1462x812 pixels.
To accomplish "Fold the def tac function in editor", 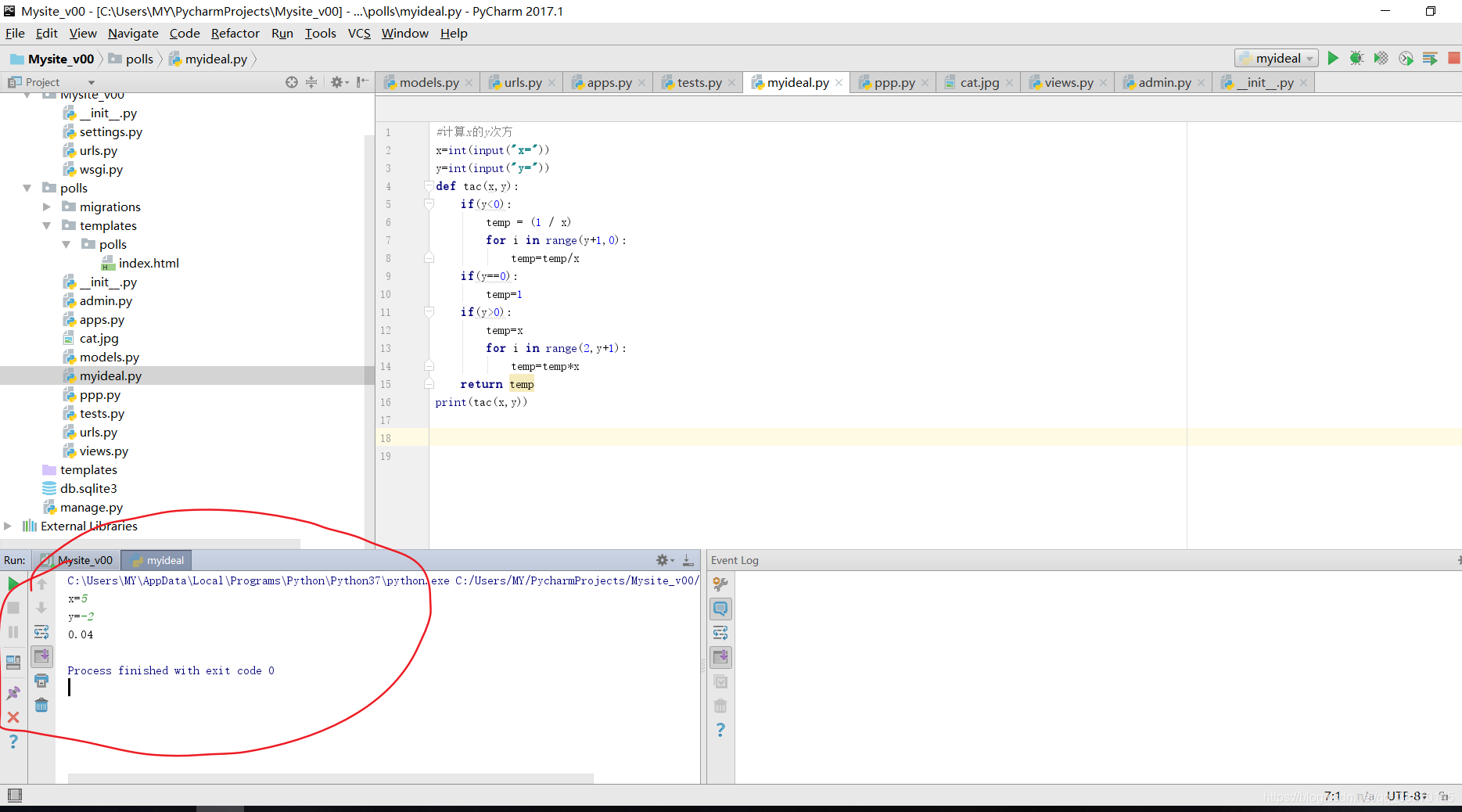I will point(429,186).
